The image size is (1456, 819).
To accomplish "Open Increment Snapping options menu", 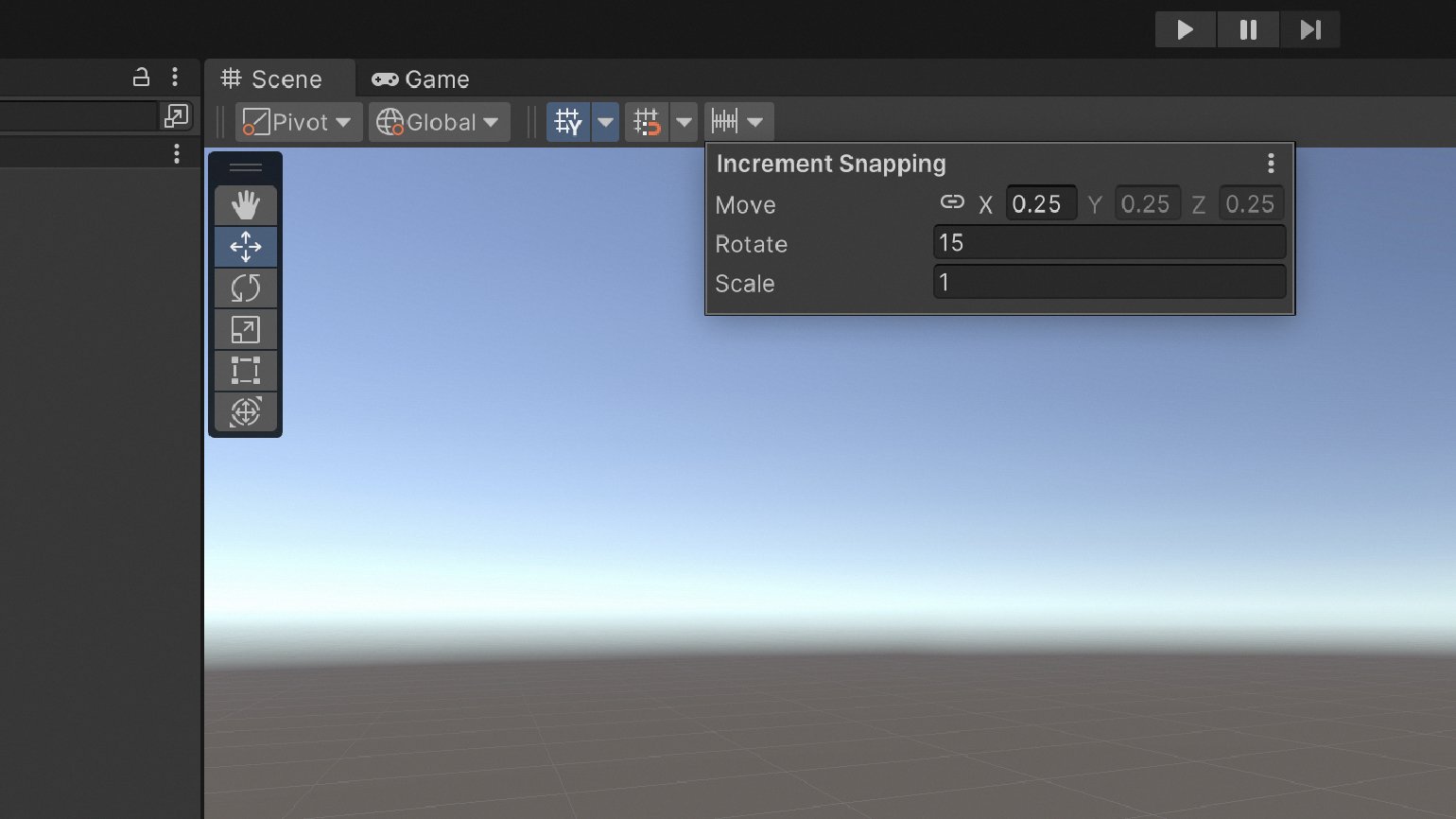I will (1271, 164).
